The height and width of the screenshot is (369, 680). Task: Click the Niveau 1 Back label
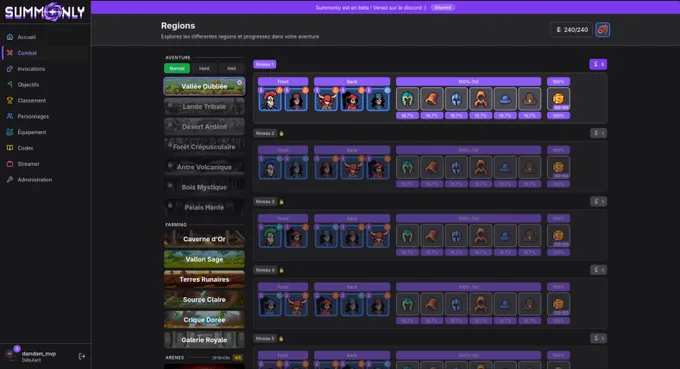pos(352,82)
